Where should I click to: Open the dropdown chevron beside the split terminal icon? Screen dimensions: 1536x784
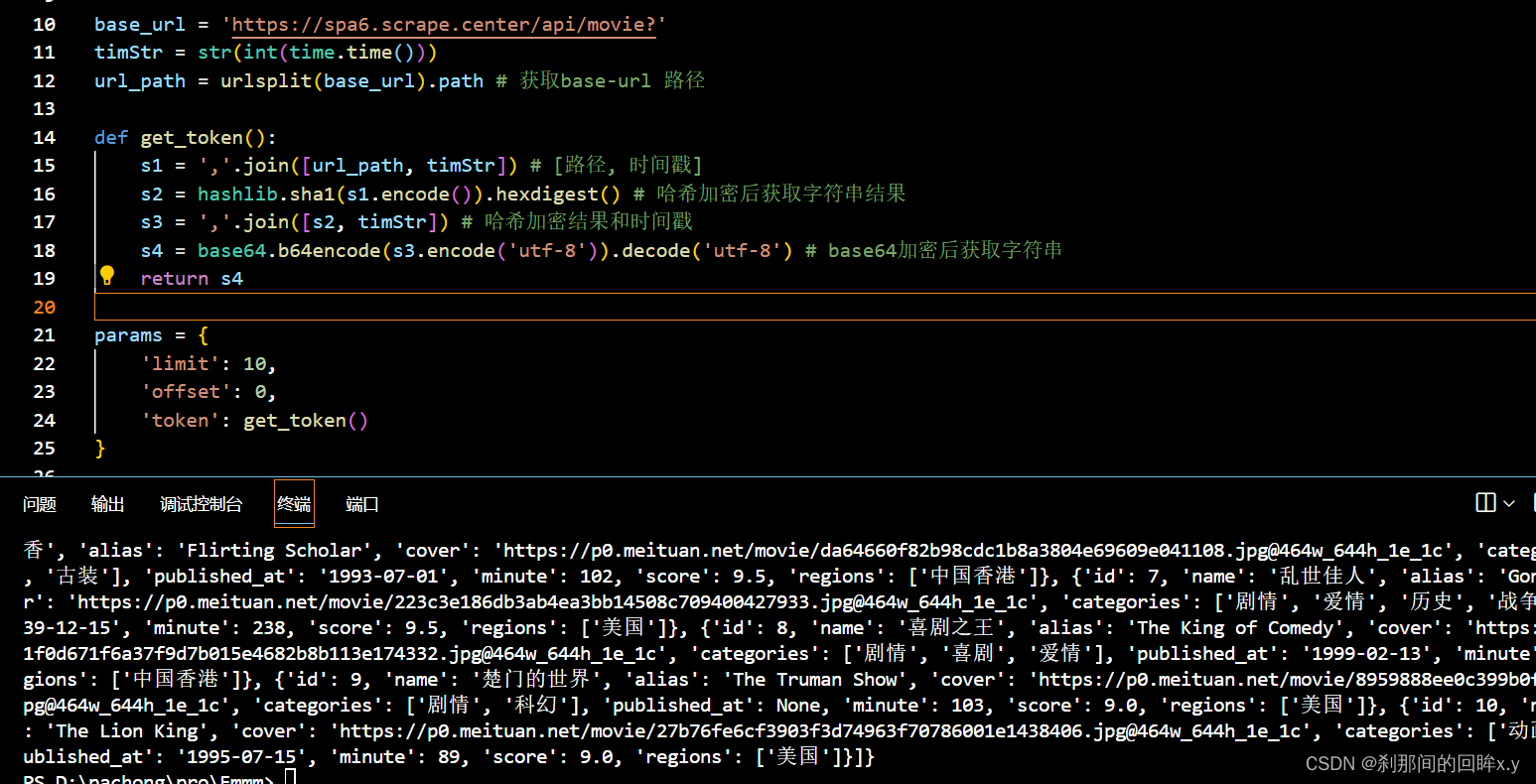click(x=1509, y=503)
